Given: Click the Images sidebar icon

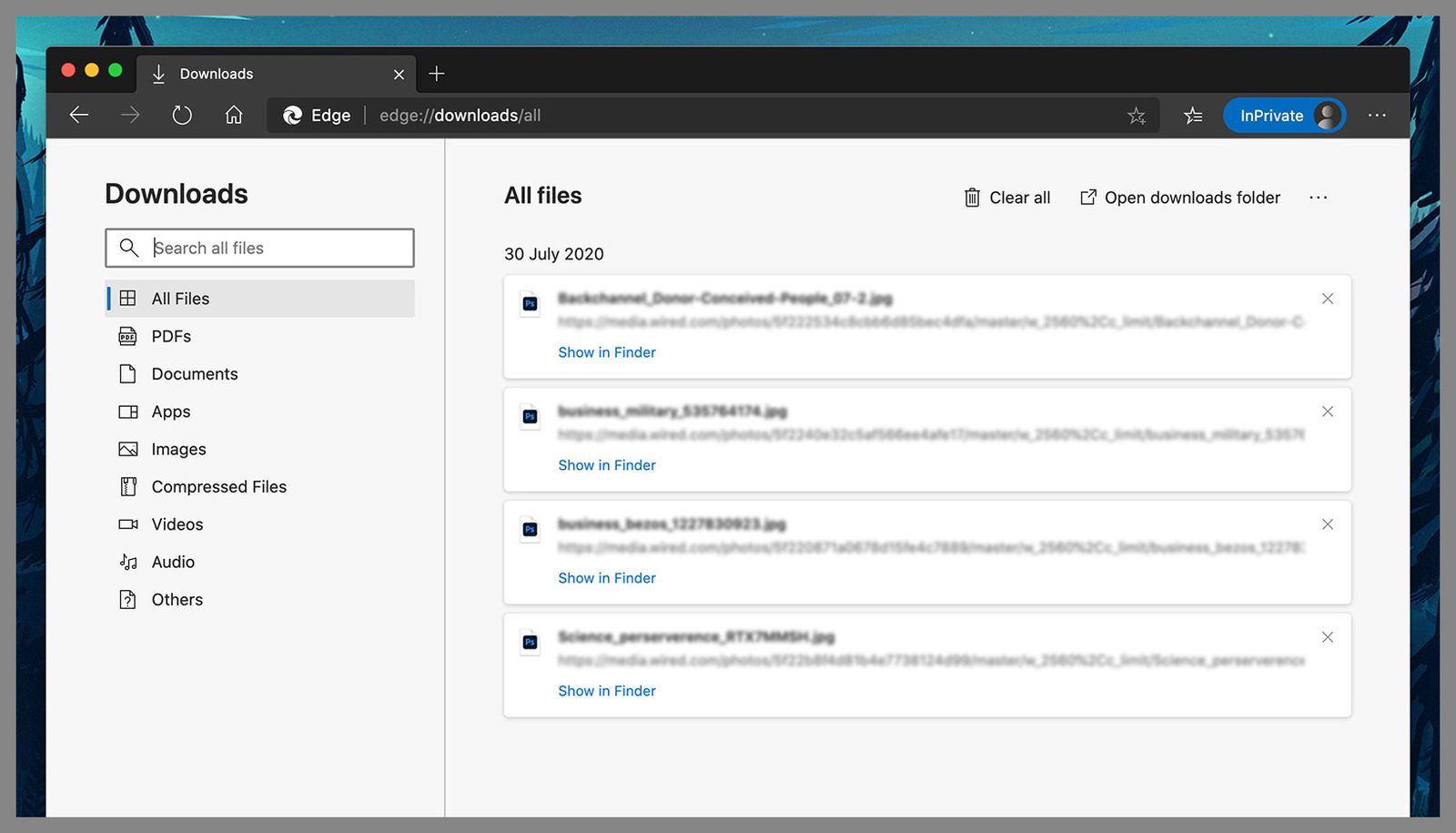Looking at the screenshot, I should coord(128,449).
